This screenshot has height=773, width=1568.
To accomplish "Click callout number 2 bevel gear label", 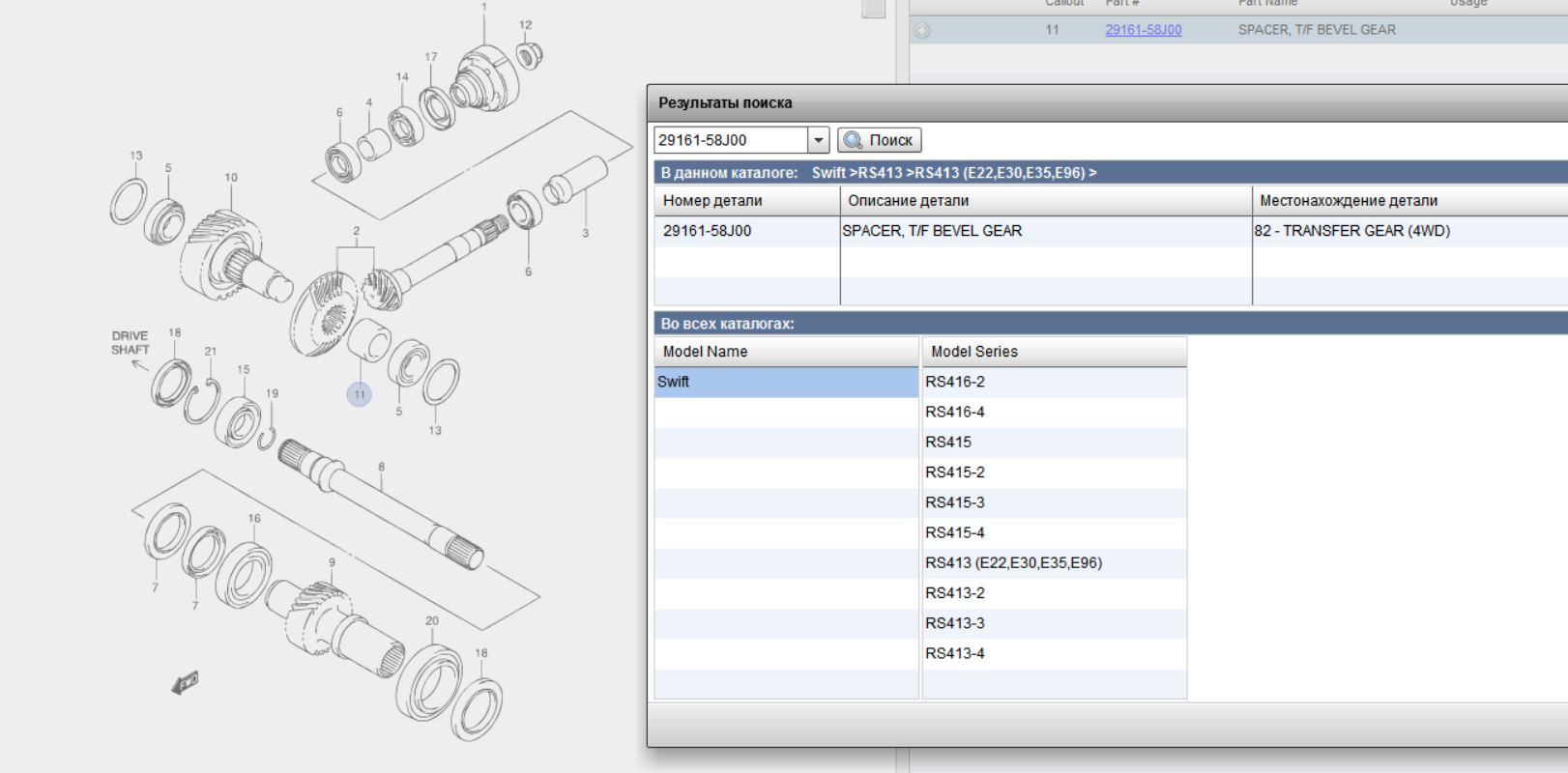I will (356, 231).
